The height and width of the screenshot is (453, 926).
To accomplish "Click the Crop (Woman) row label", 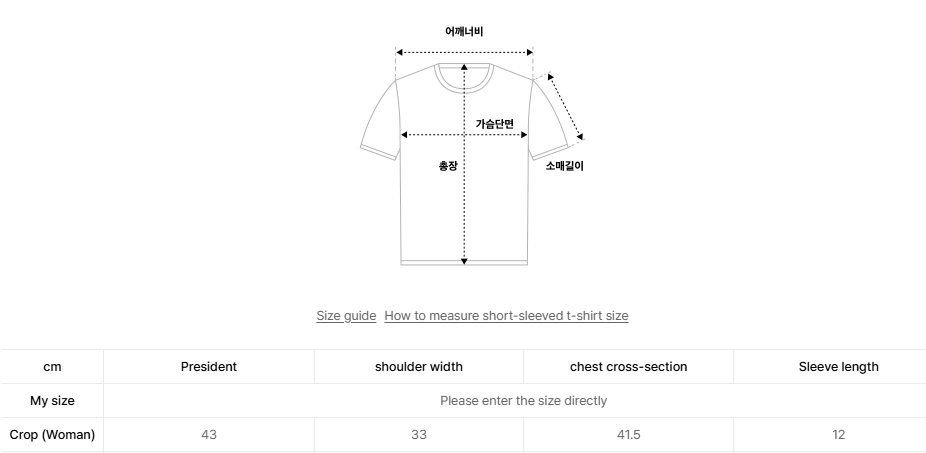I will point(52,435).
